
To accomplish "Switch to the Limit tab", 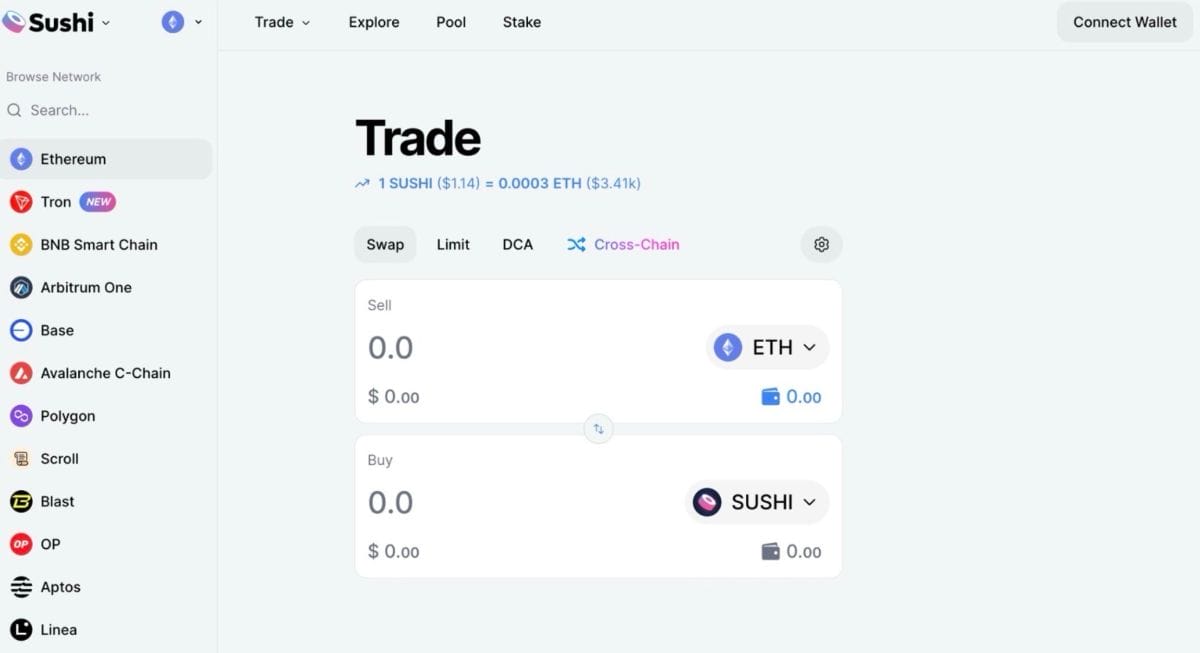I will tap(453, 243).
